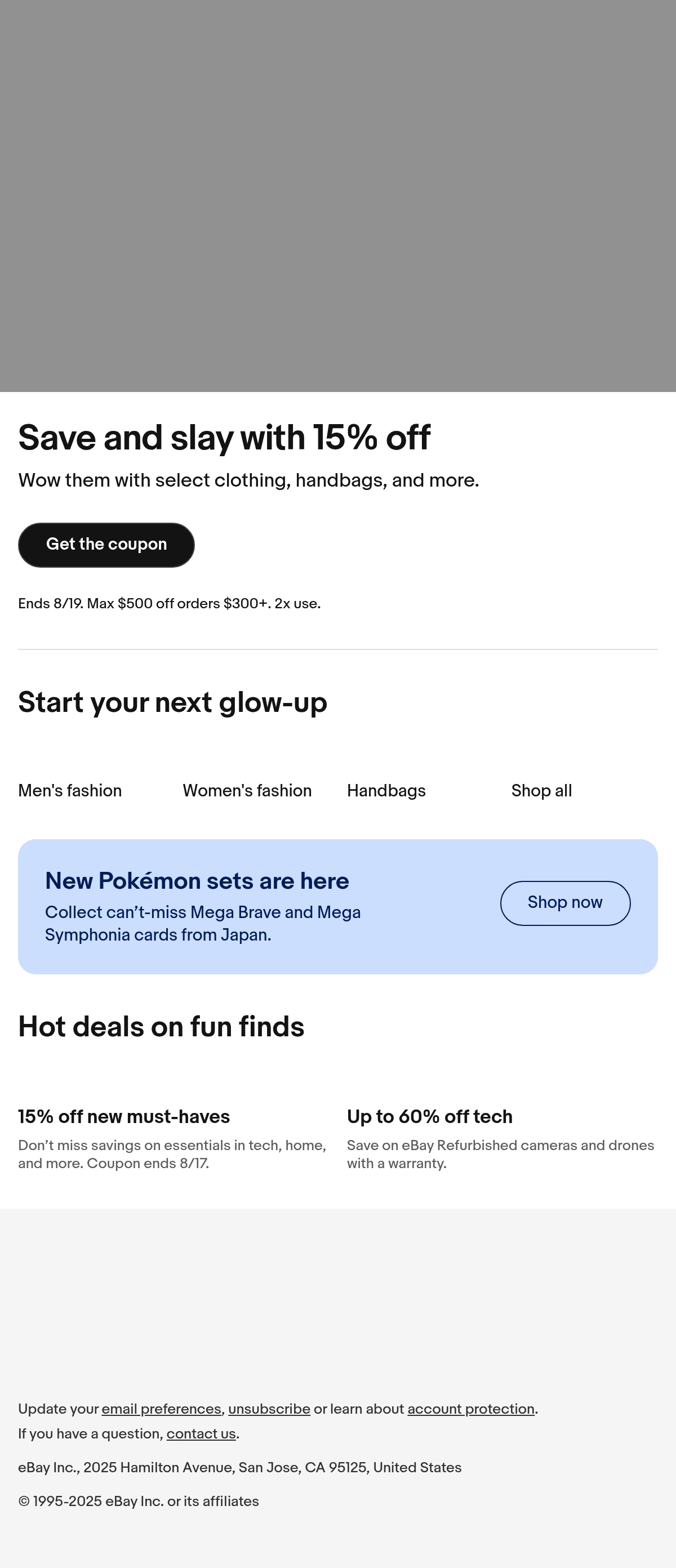Open the '15% off new must-haves' deal
Screen dimensions: 676x1568
pos(124,1116)
